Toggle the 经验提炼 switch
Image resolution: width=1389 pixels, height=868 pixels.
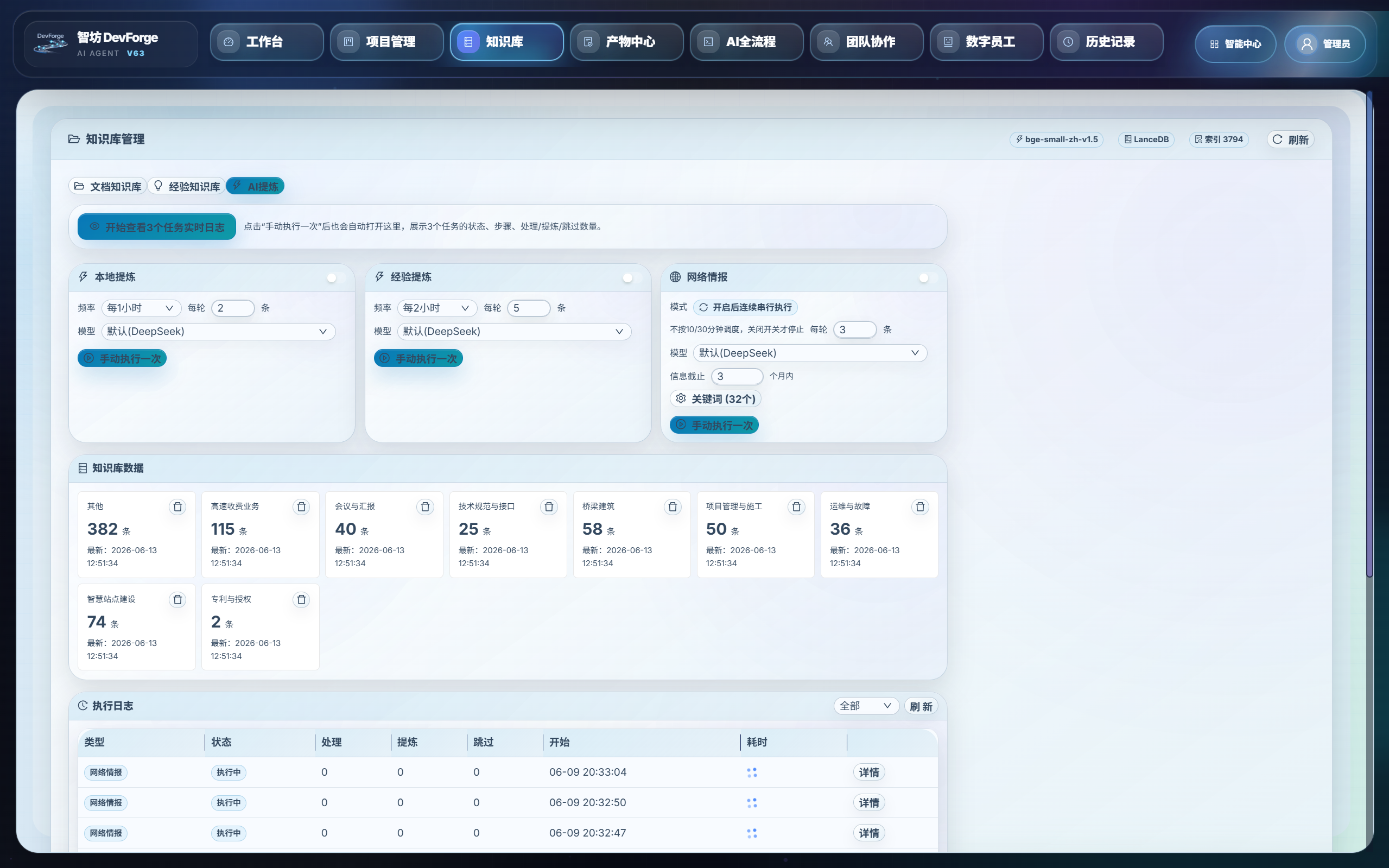pos(632,278)
